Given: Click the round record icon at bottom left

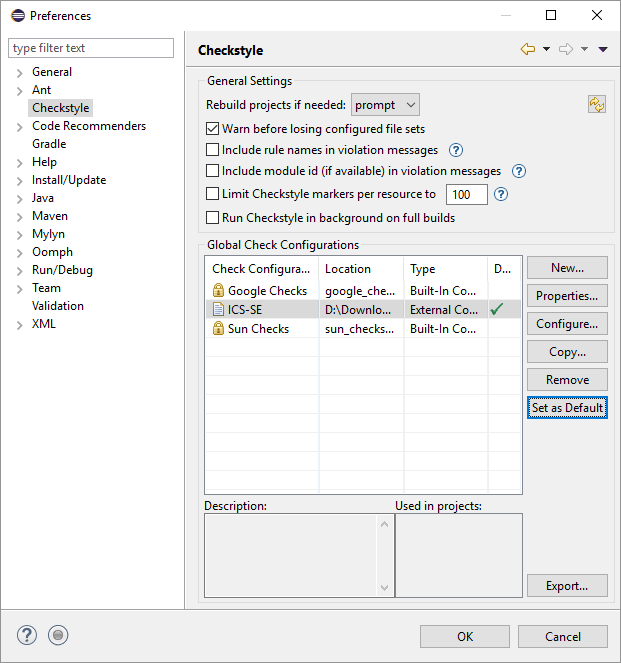Looking at the screenshot, I should point(58,635).
